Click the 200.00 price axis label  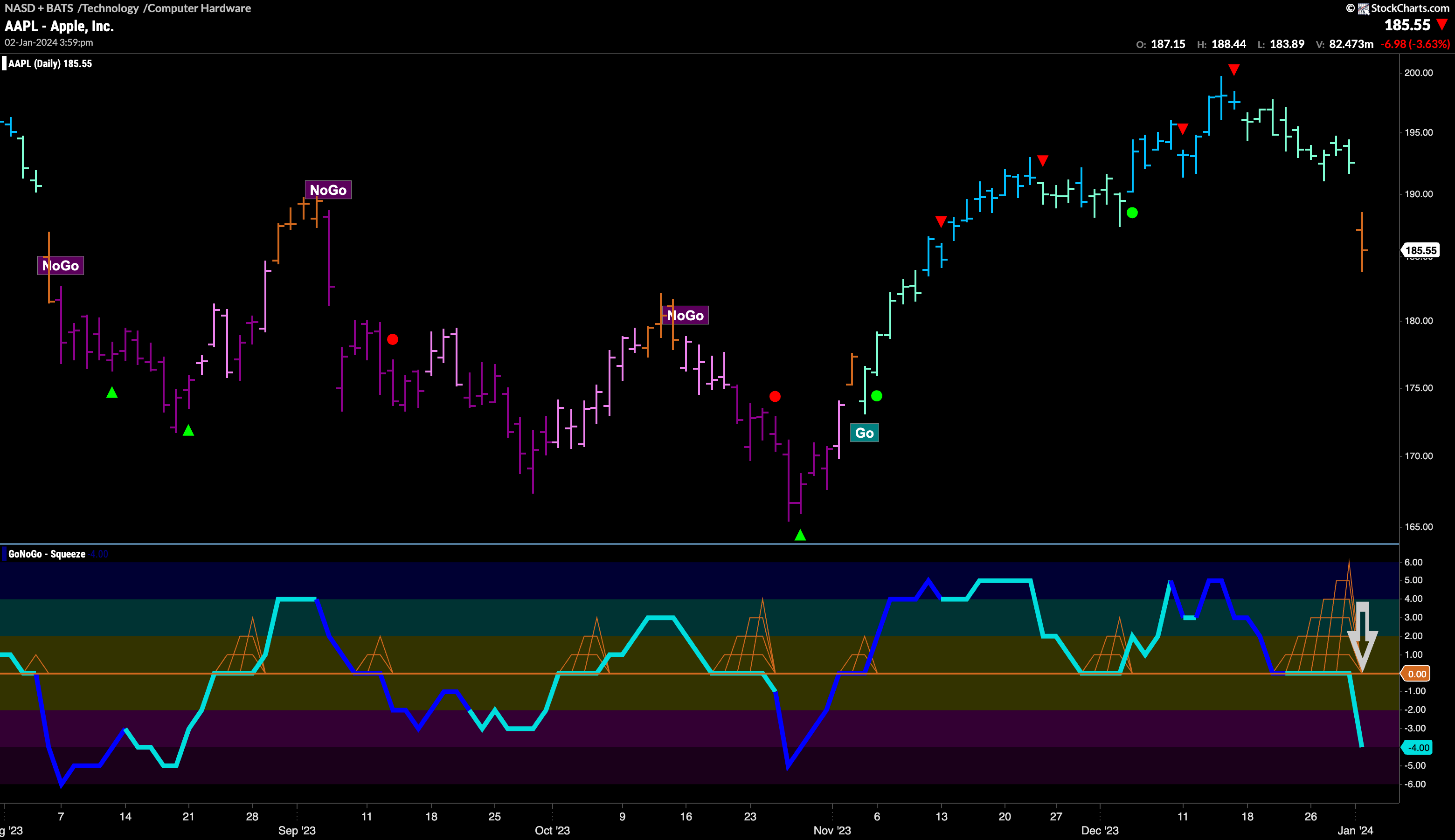point(1419,73)
